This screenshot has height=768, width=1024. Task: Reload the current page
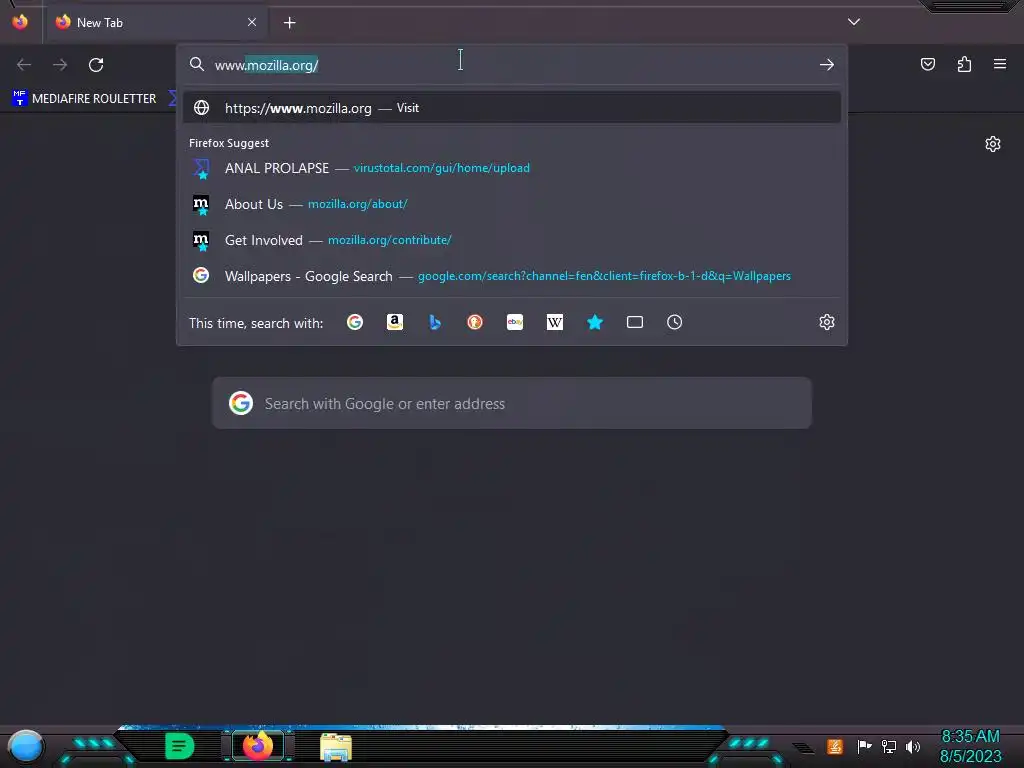pyautogui.click(x=96, y=65)
